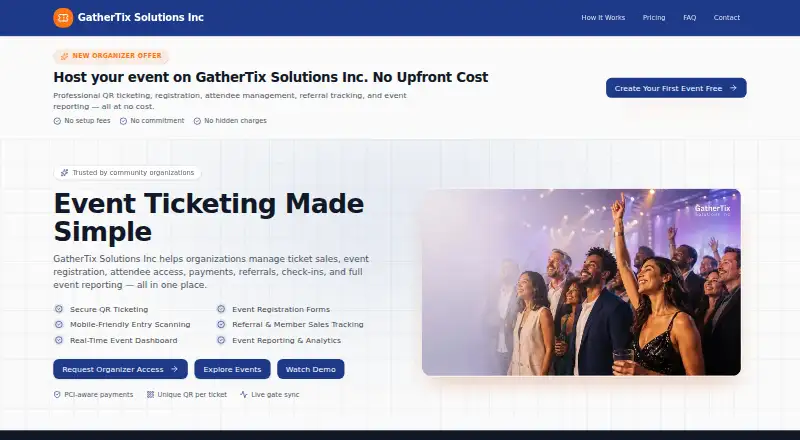The height and width of the screenshot is (440, 800).
Task: Click the sparkle icon in the Trusted badge
Action: click(x=64, y=173)
